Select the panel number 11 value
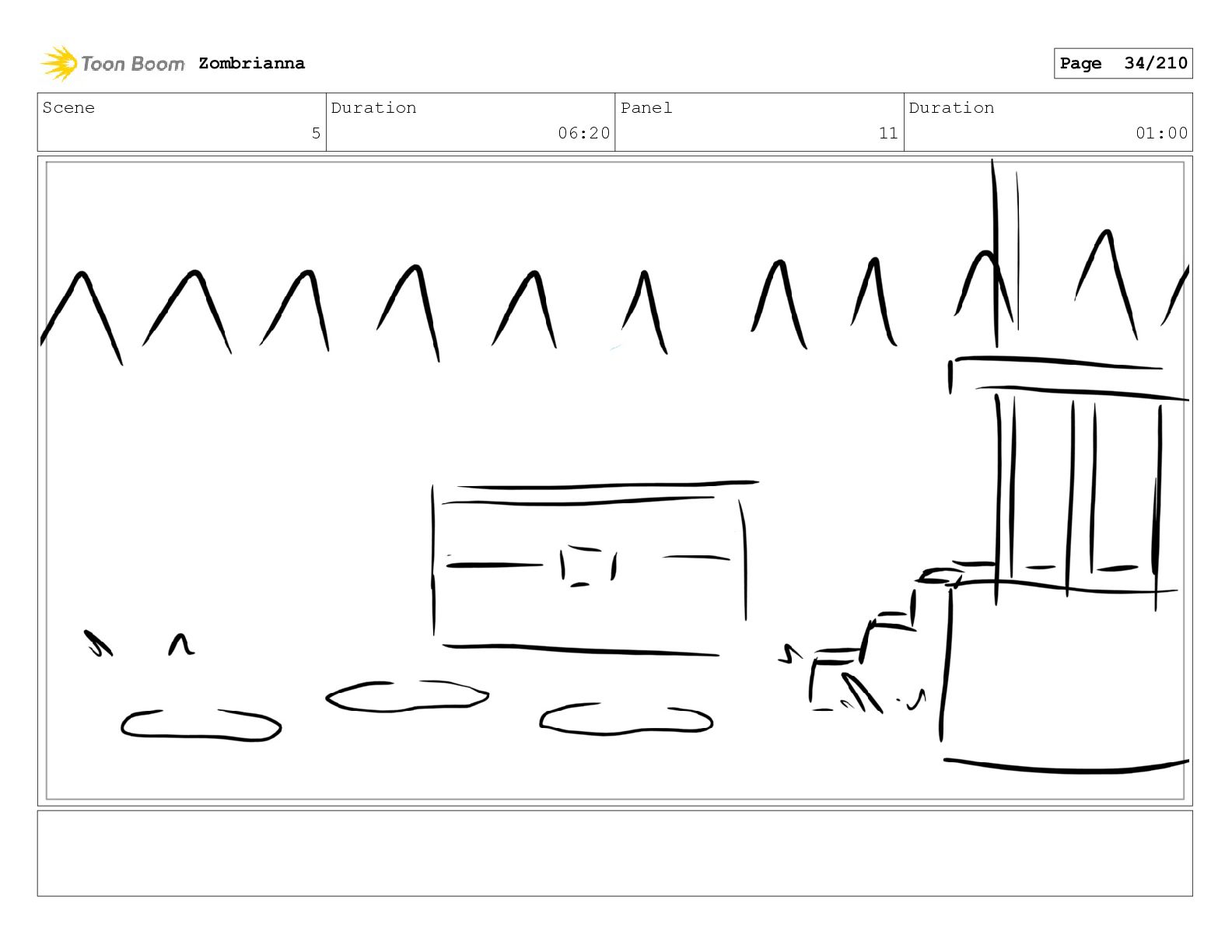Screen dimensions: 1232x952 [888, 133]
